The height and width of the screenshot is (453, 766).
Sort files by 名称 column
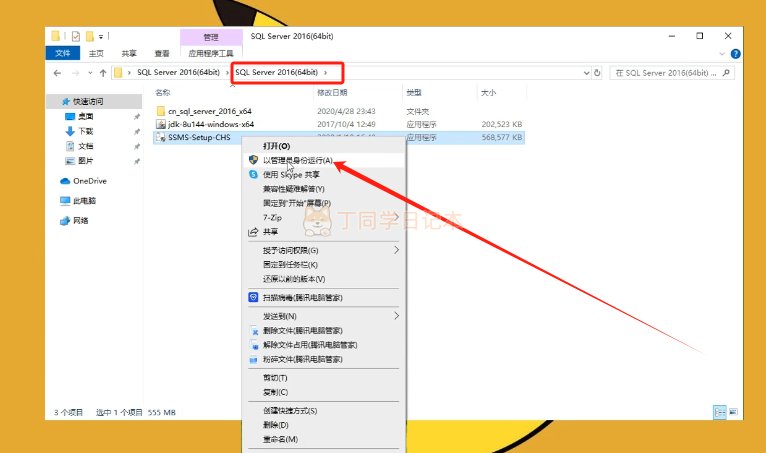click(163, 92)
